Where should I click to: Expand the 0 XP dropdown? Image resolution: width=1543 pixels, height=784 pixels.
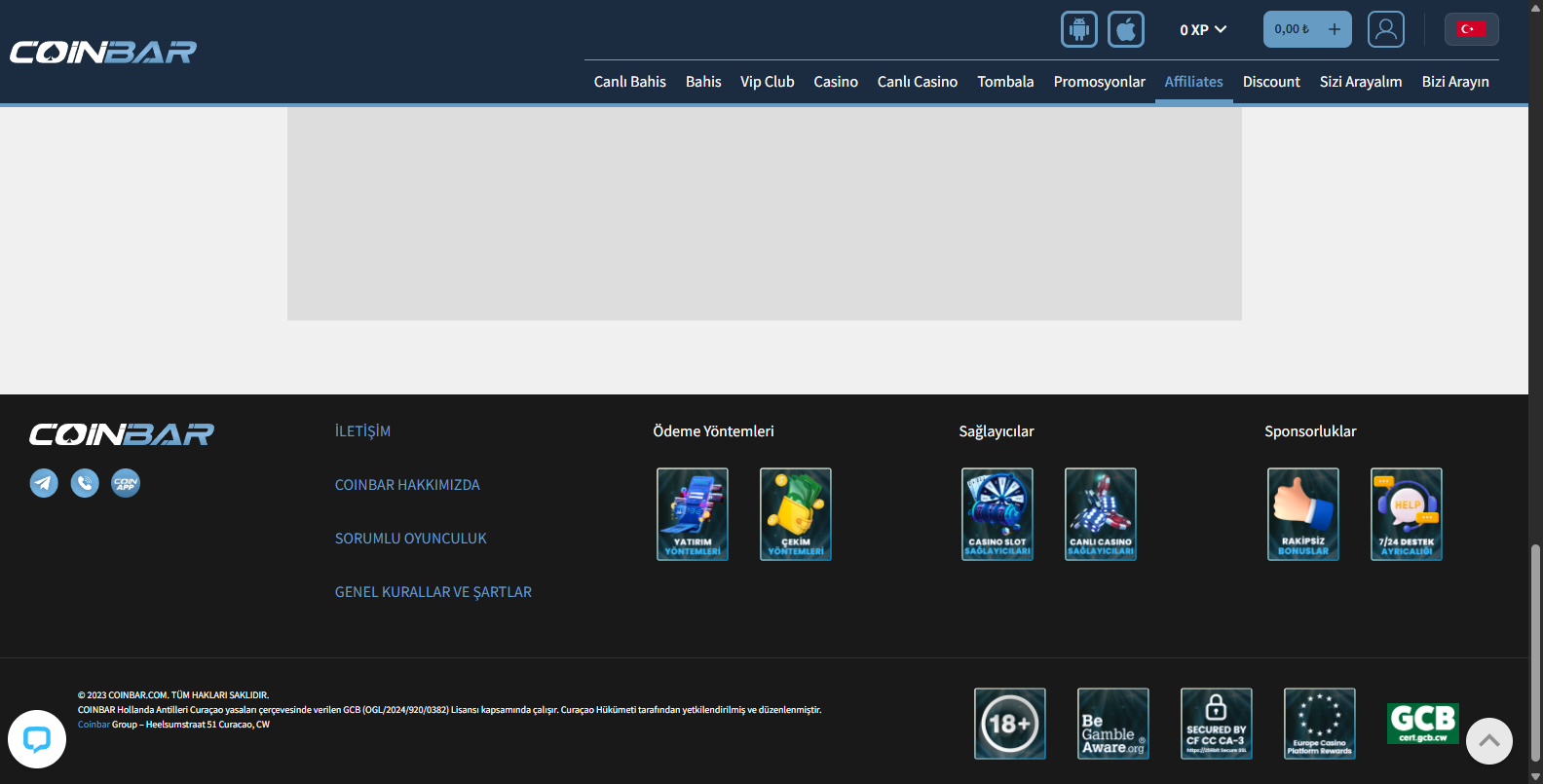click(x=1203, y=30)
